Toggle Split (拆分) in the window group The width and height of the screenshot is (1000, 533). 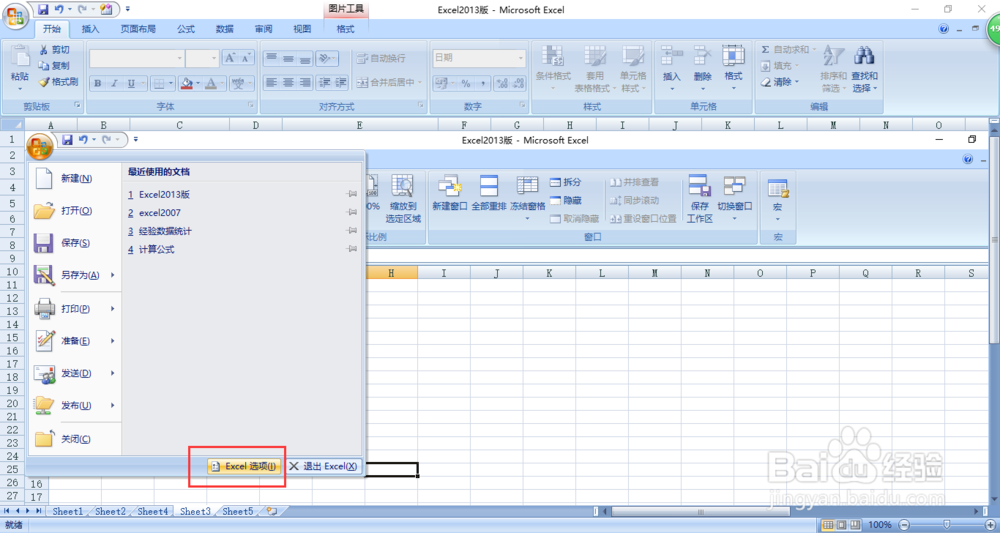click(x=565, y=182)
